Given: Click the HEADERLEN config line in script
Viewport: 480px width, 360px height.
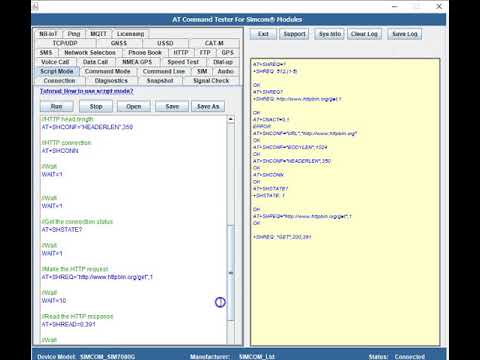Looking at the screenshot, I should (x=87, y=127).
